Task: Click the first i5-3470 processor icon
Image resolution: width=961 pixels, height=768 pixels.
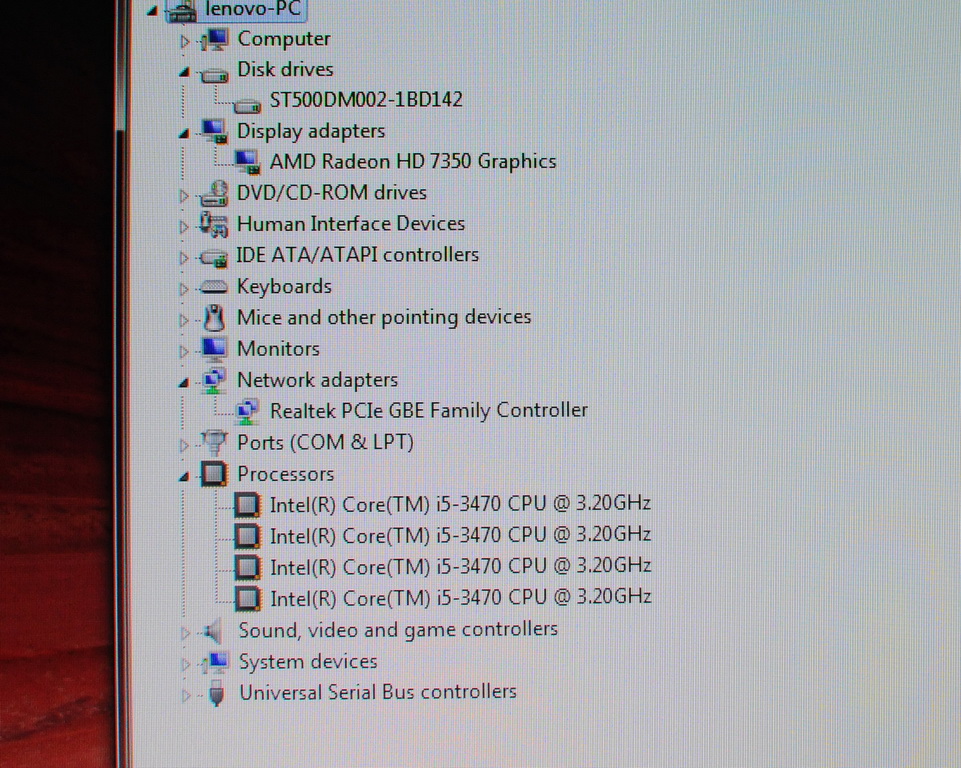Action: [247, 505]
